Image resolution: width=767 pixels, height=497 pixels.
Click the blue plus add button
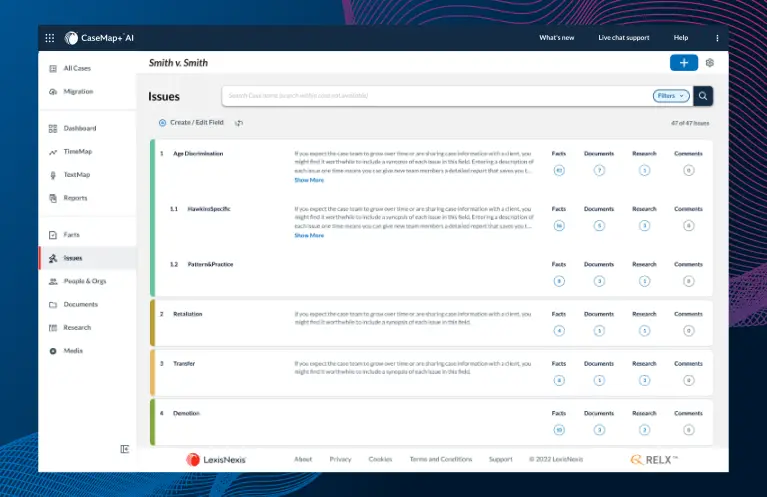pos(683,63)
